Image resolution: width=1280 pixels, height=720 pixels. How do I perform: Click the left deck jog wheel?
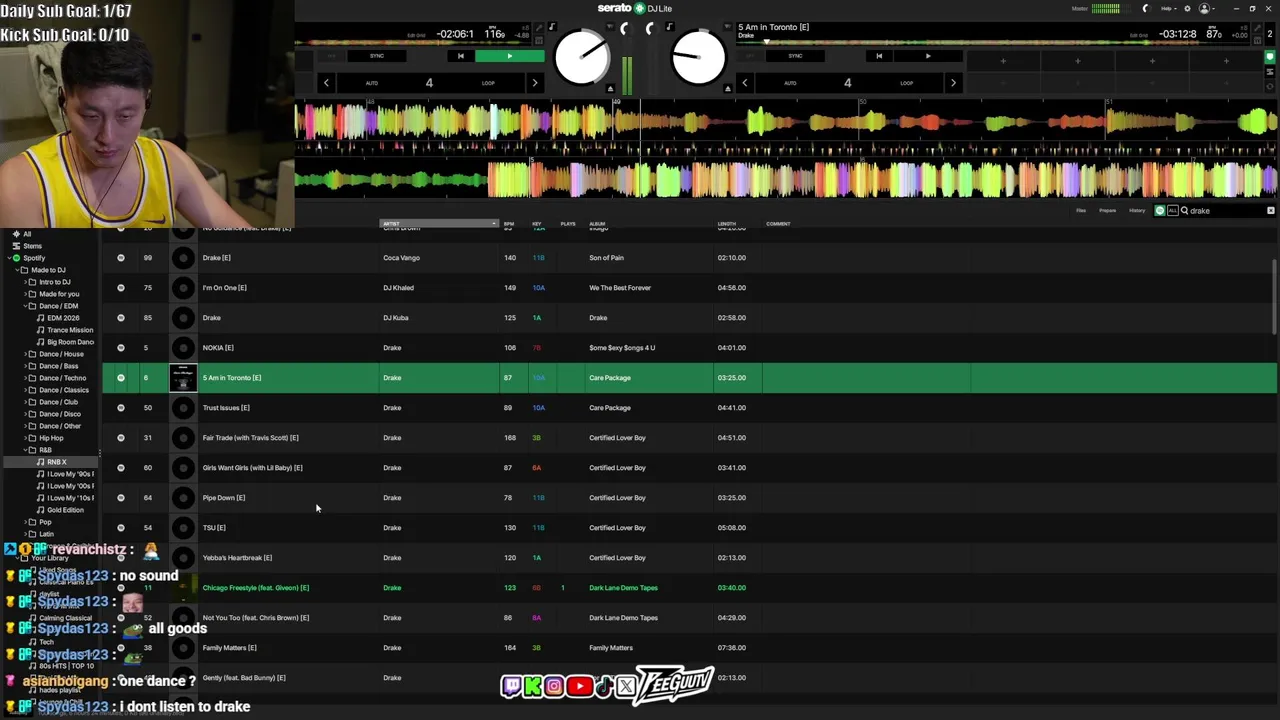(x=582, y=57)
